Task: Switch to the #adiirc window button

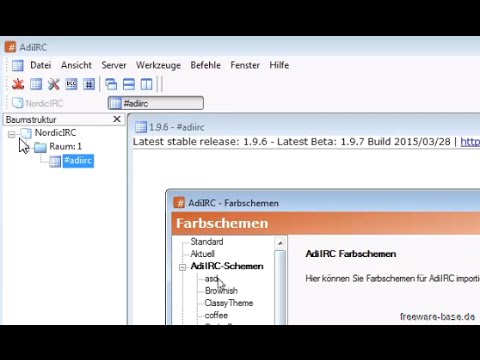Action: point(156,103)
